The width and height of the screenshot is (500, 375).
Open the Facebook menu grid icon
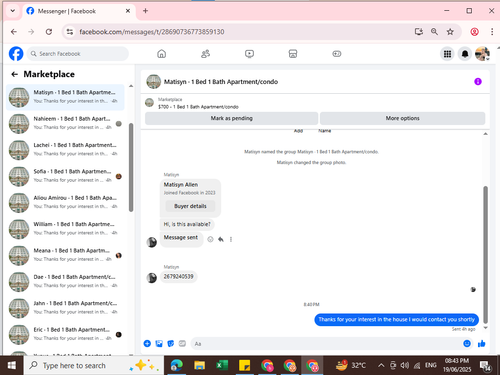coord(447,54)
